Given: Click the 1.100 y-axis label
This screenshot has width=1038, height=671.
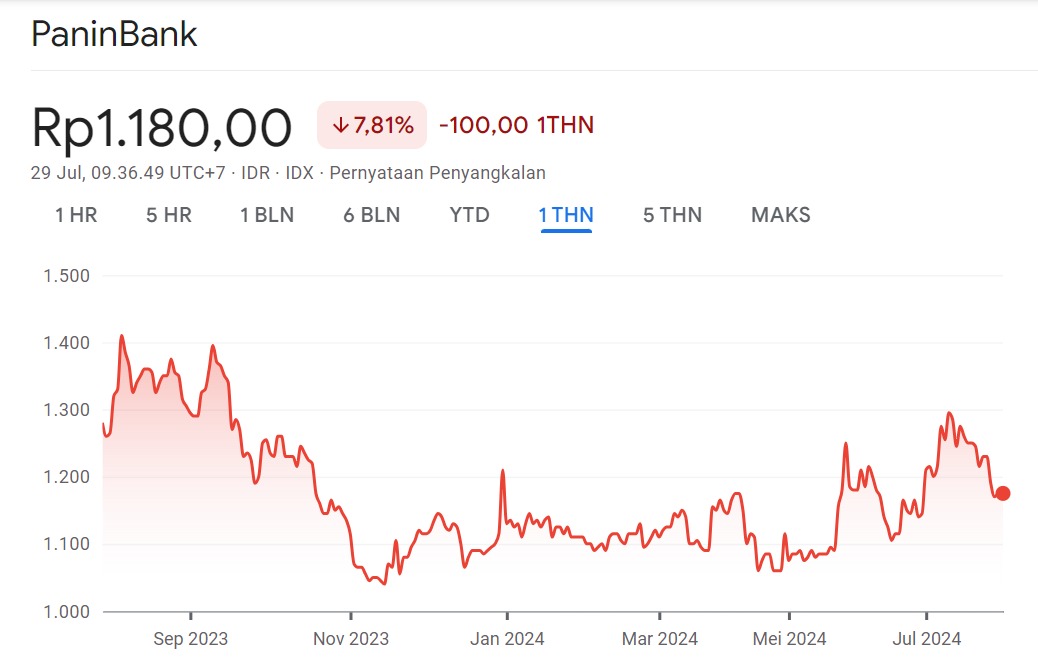Looking at the screenshot, I should click(x=66, y=544).
